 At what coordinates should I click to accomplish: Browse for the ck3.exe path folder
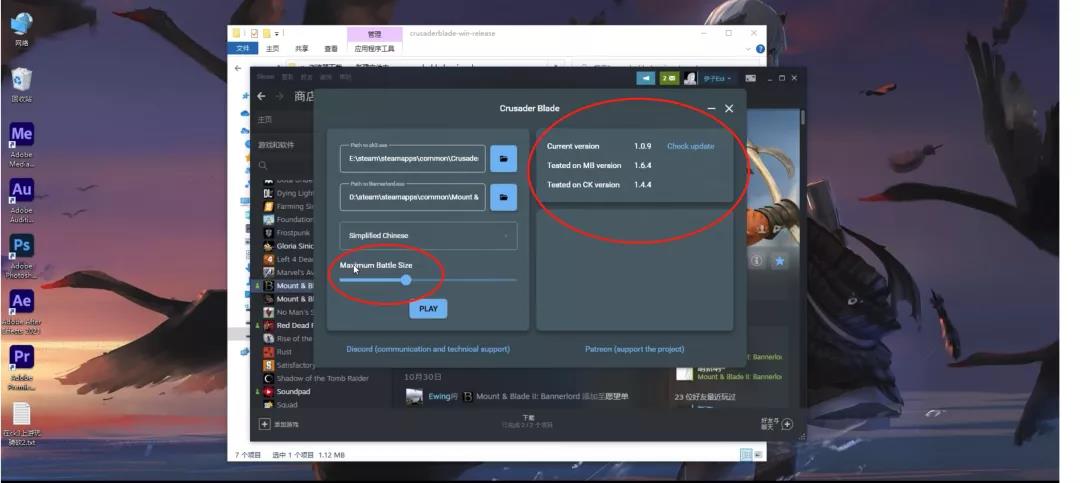click(503, 158)
